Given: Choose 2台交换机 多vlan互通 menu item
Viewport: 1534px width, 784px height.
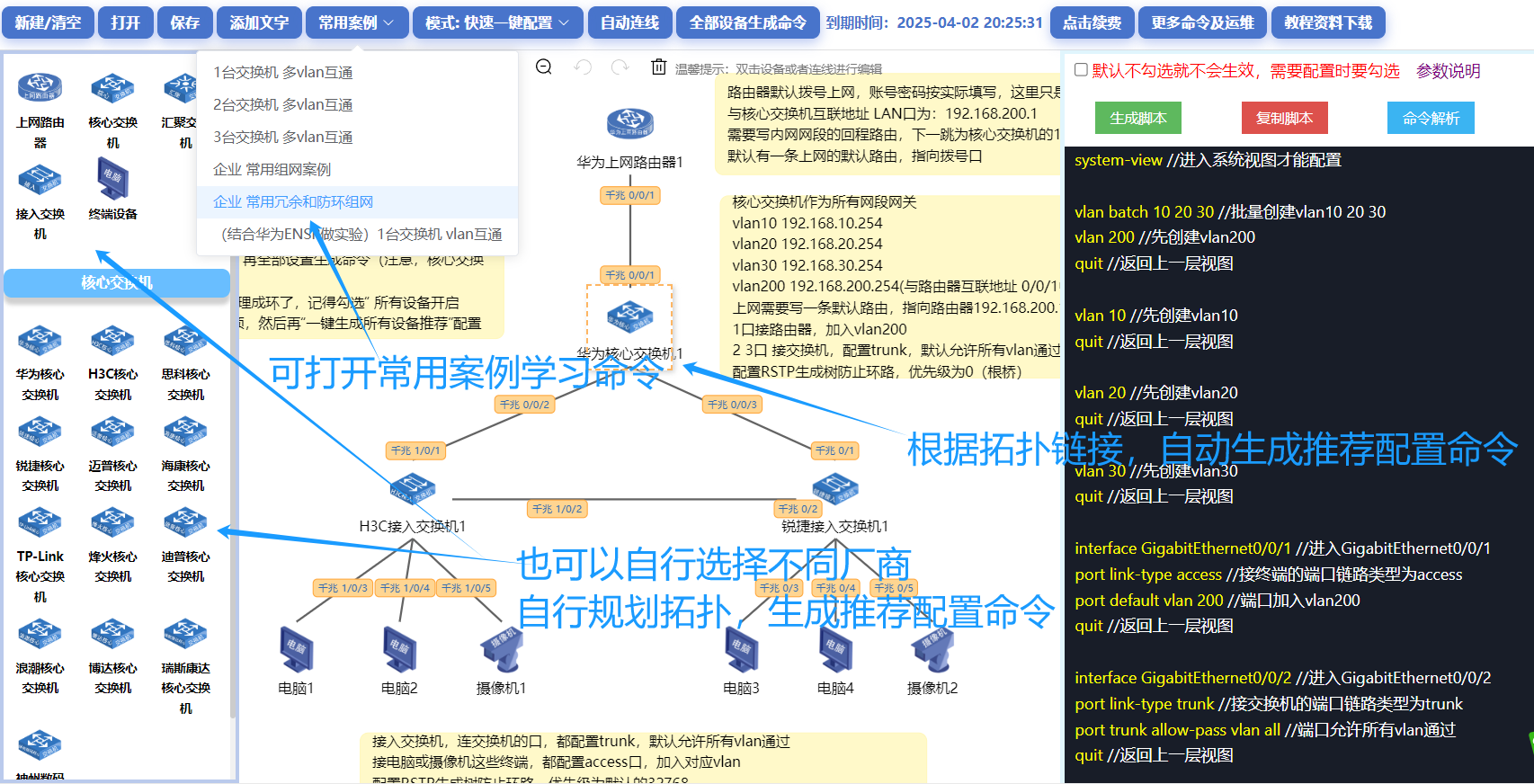Looking at the screenshot, I should pos(282,105).
